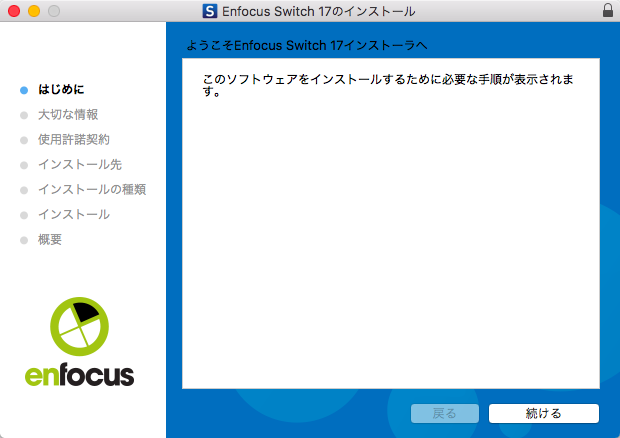Click the blue bullet beside はじめに
This screenshot has width=620, height=438.
tap(24, 90)
